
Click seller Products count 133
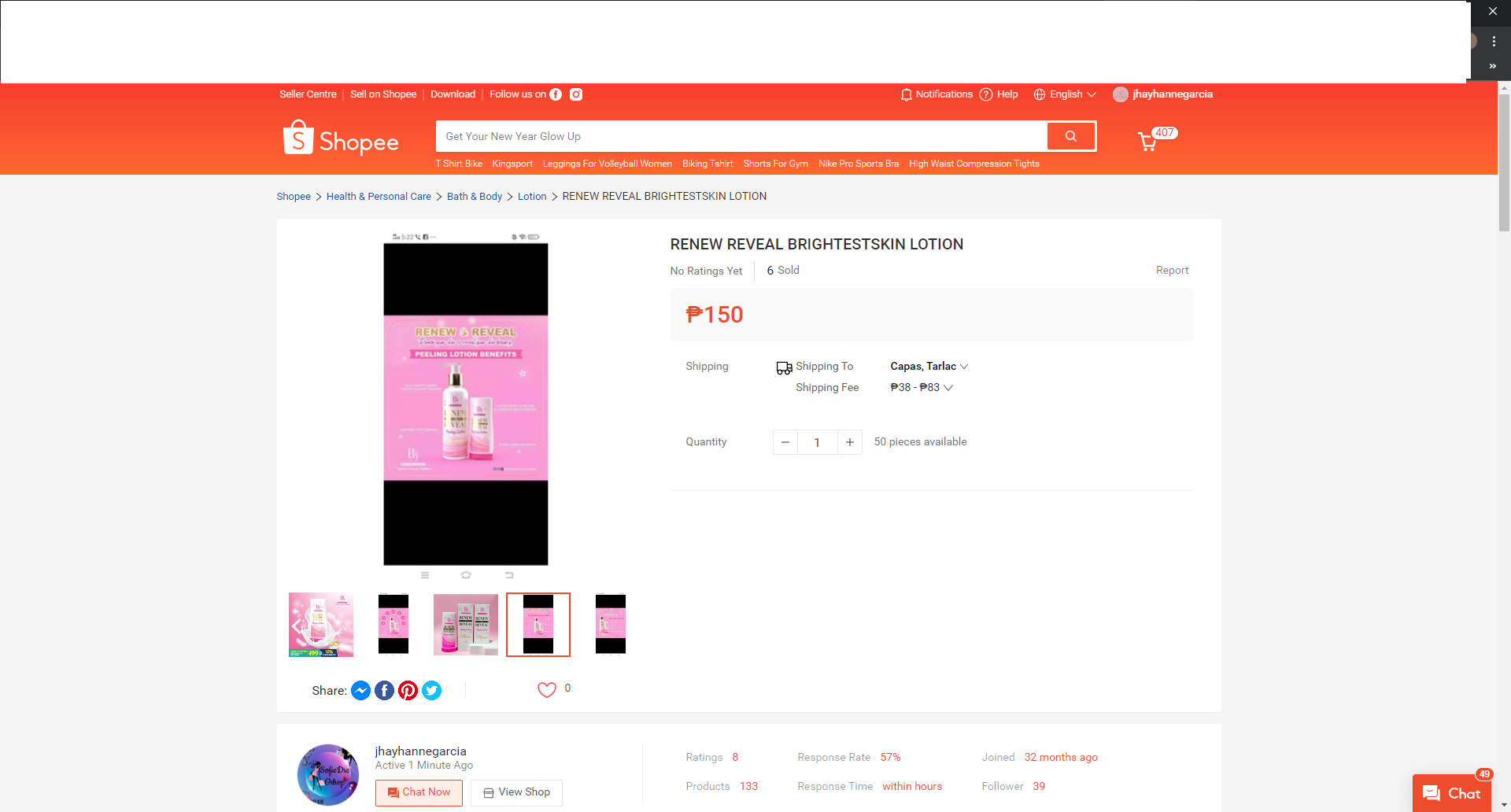pos(748,787)
